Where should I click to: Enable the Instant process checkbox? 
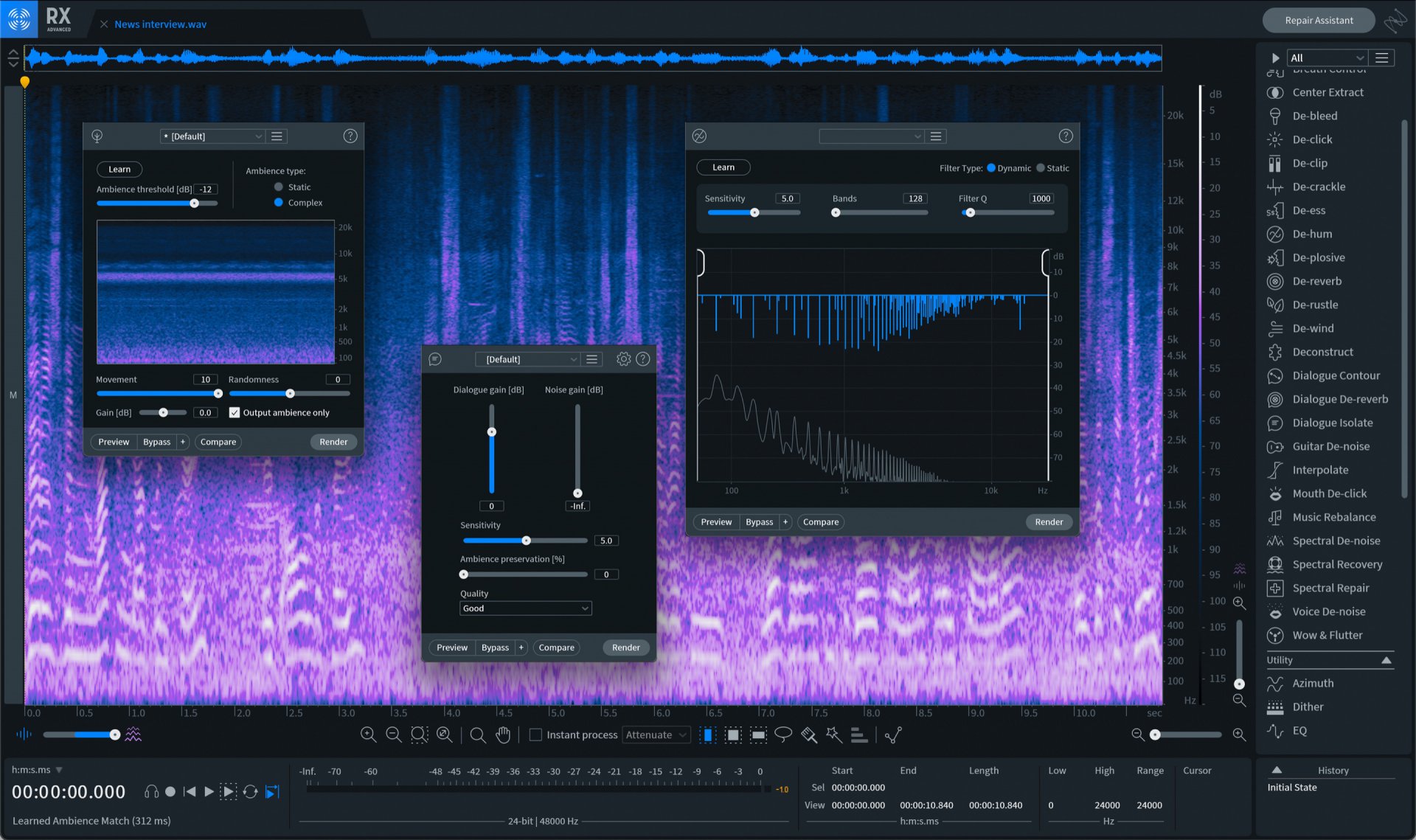(536, 735)
